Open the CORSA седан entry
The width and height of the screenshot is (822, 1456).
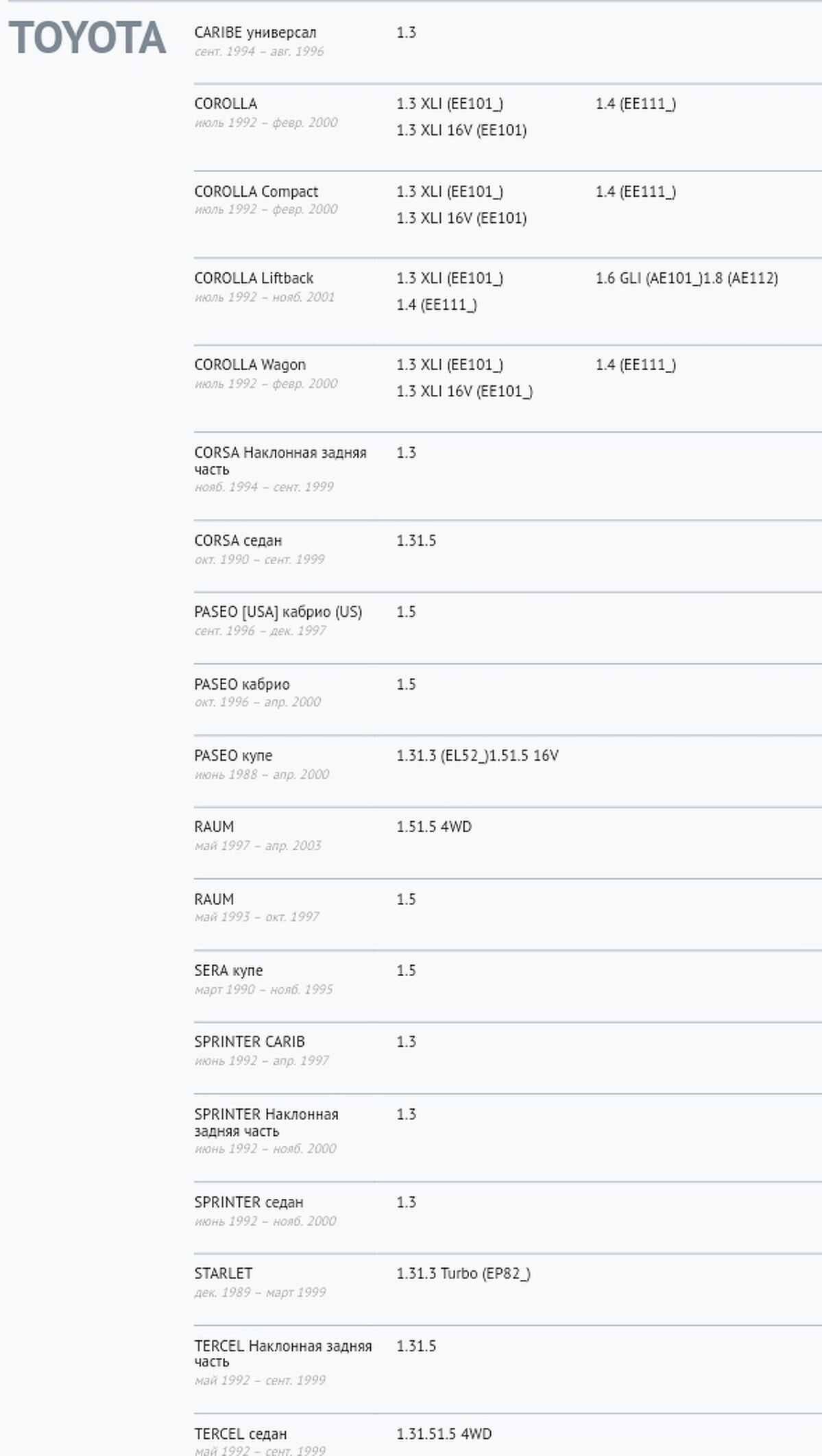tap(238, 541)
